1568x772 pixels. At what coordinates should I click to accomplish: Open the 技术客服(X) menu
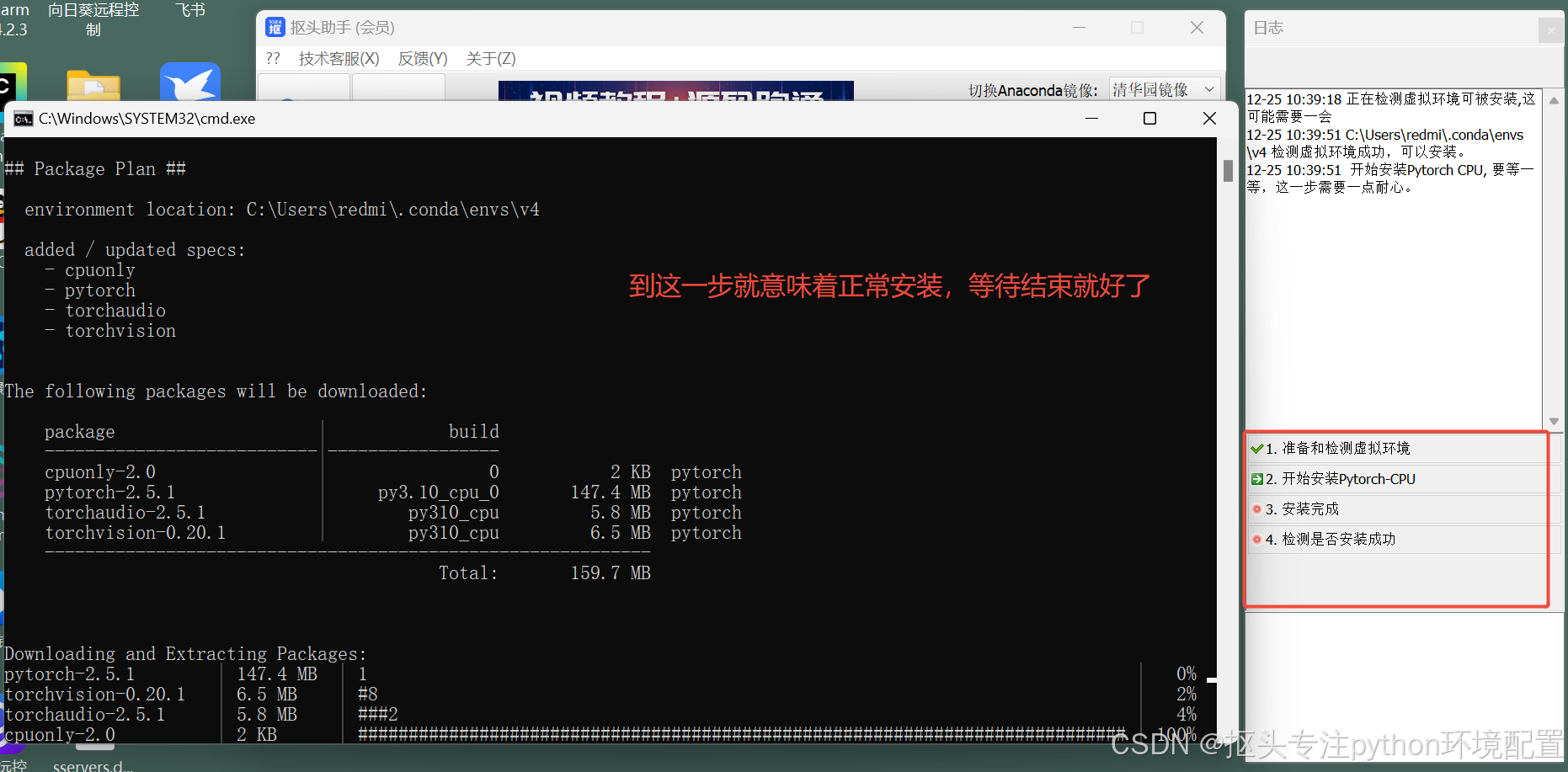coord(339,58)
